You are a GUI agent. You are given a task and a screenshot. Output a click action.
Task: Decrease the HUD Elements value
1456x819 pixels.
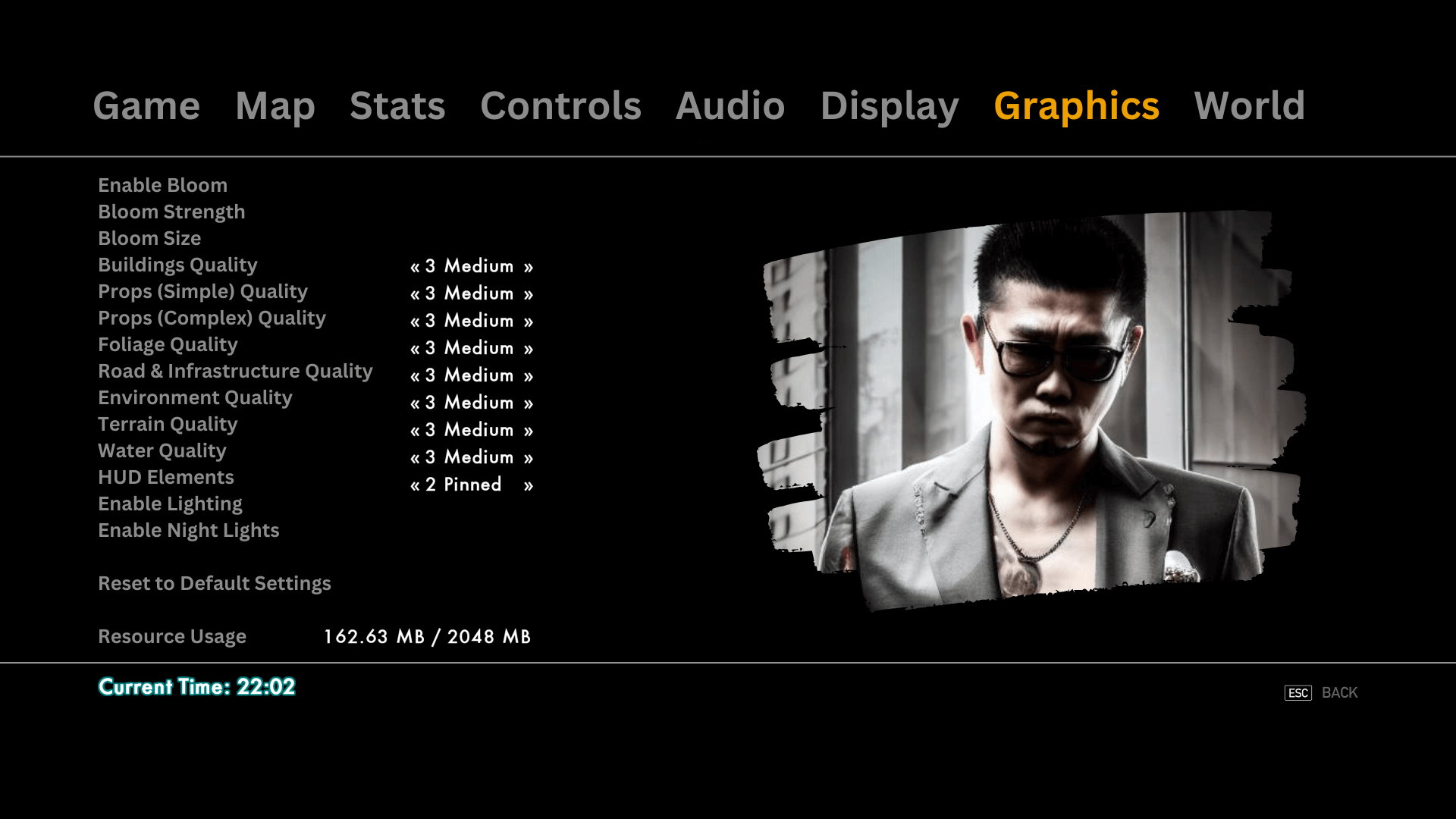pyautogui.click(x=416, y=485)
